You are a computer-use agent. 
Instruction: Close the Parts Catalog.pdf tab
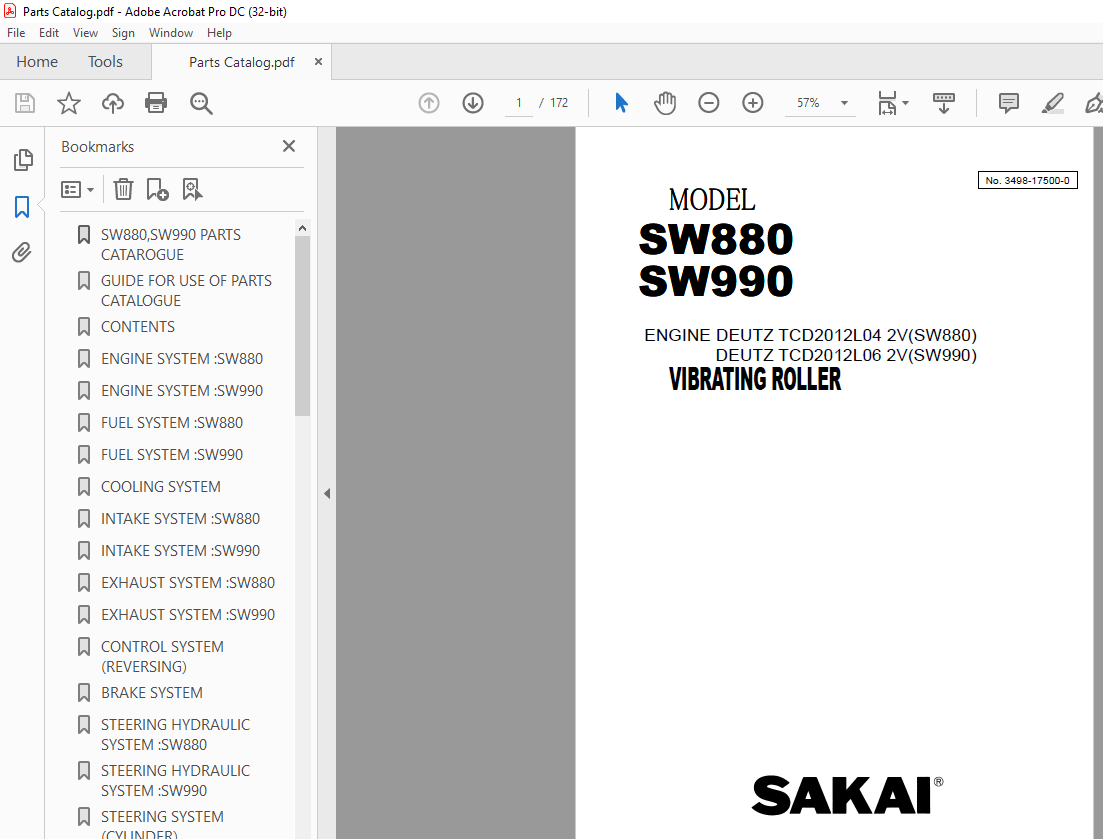[318, 62]
